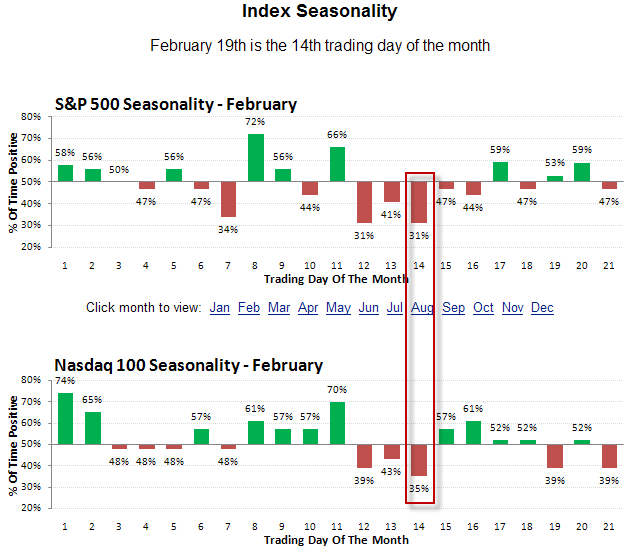
Task: Open the Jul month link
Action: pyautogui.click(x=394, y=308)
